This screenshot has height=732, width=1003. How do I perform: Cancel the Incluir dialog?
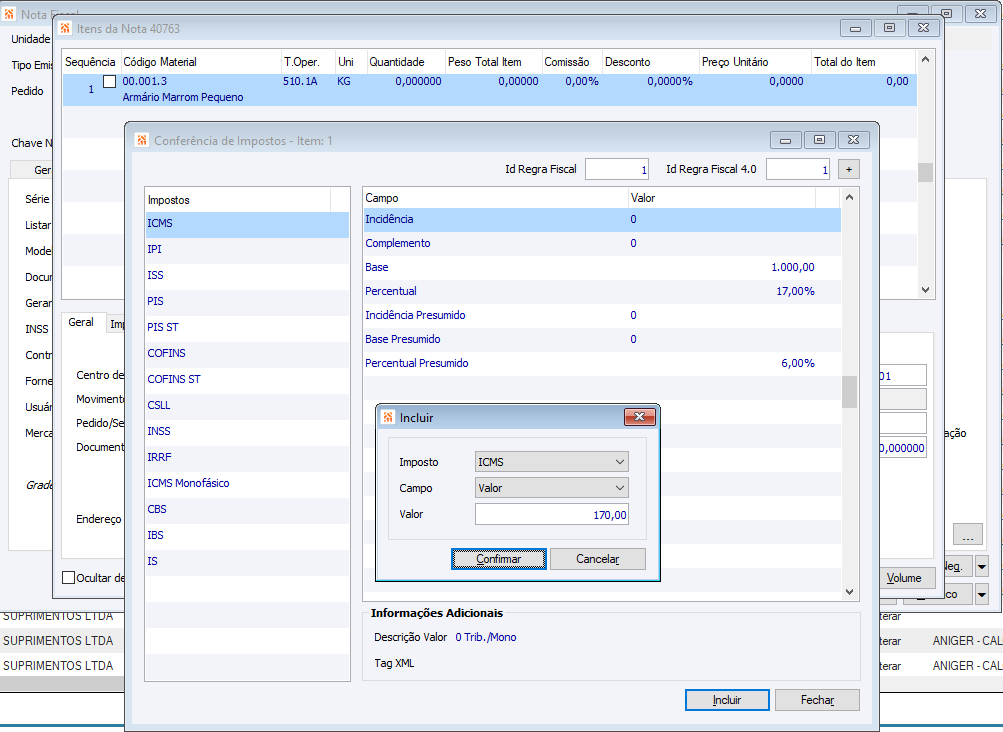[597, 559]
